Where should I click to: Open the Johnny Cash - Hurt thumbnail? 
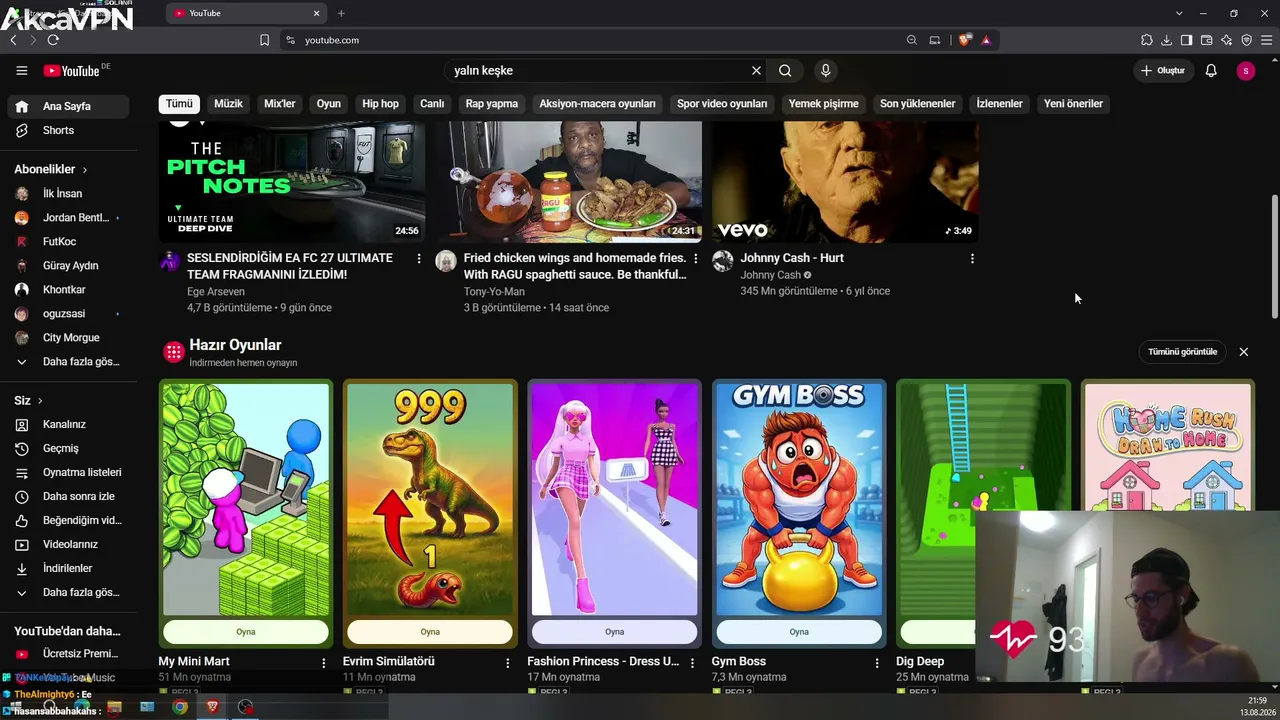pyautogui.click(x=845, y=182)
